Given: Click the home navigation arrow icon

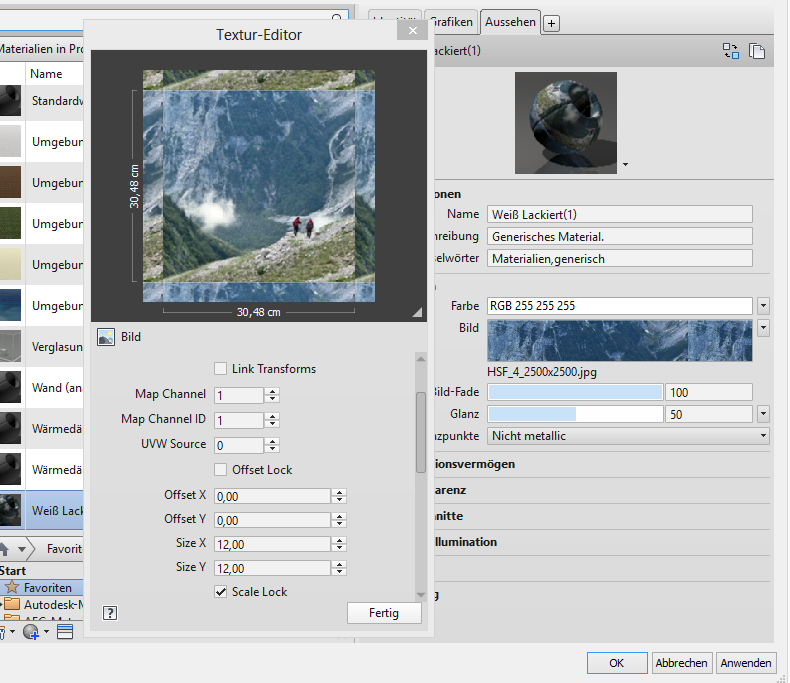Looking at the screenshot, I should [x=4, y=549].
